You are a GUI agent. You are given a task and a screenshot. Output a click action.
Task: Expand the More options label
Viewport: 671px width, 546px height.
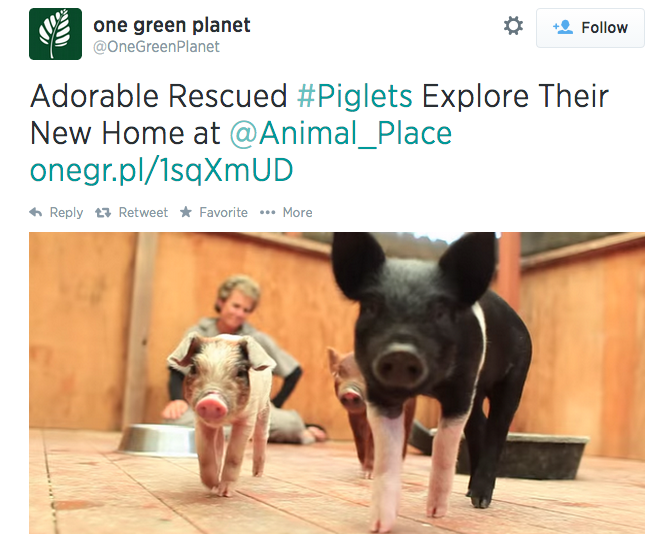297,212
